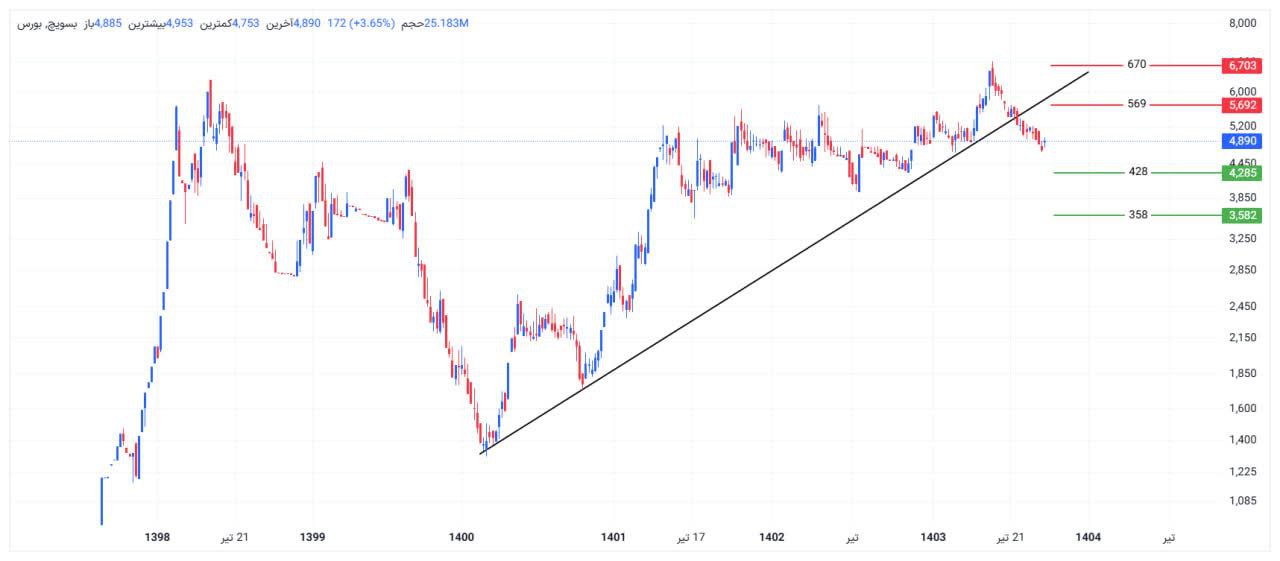Click the 428 support line label
Screen dimensions: 1280x561
(x=1137, y=172)
